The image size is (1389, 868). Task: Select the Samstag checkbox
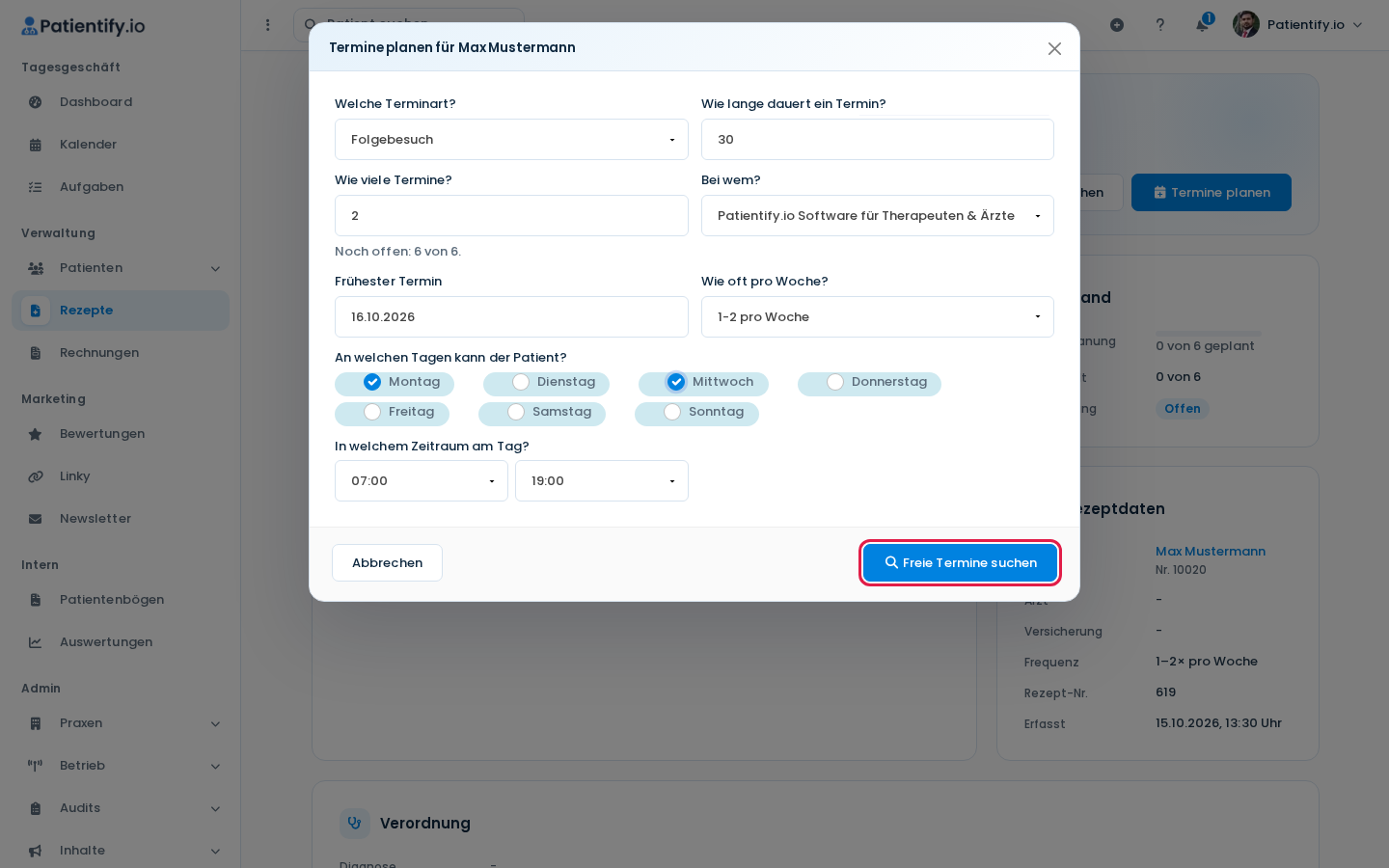(x=516, y=412)
